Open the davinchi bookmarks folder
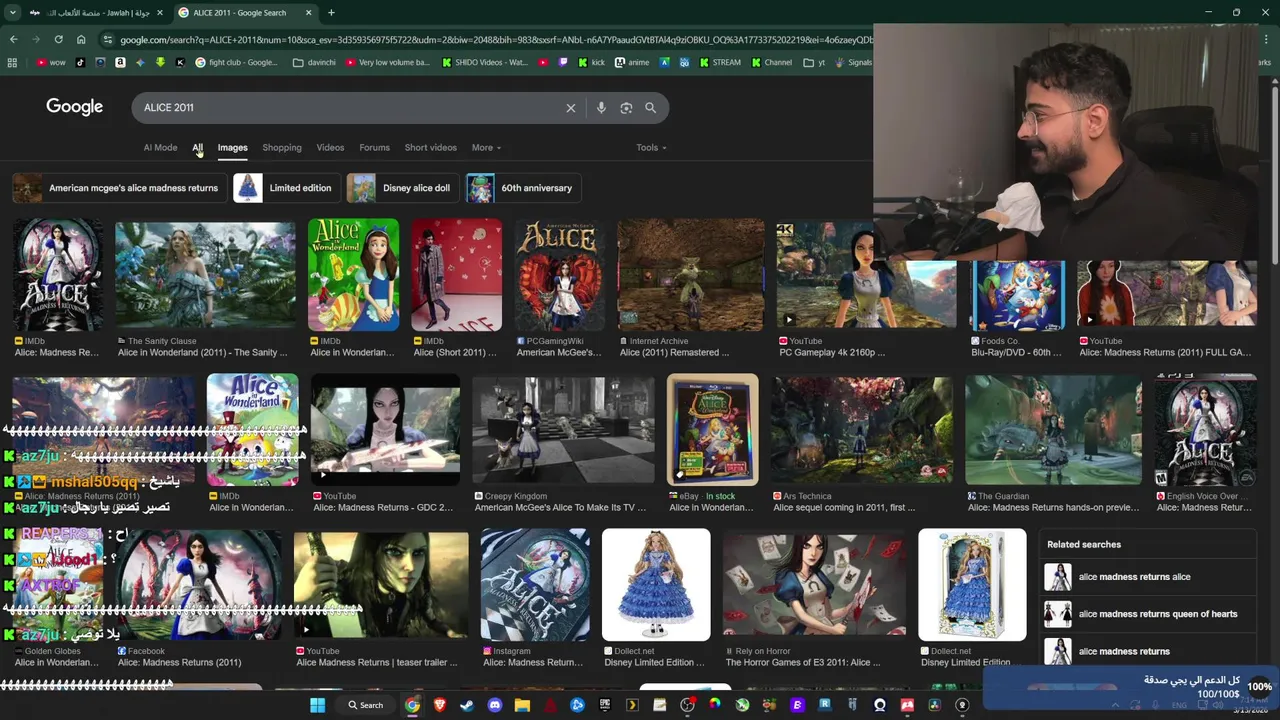Image resolution: width=1280 pixels, height=720 pixels. tap(315, 62)
